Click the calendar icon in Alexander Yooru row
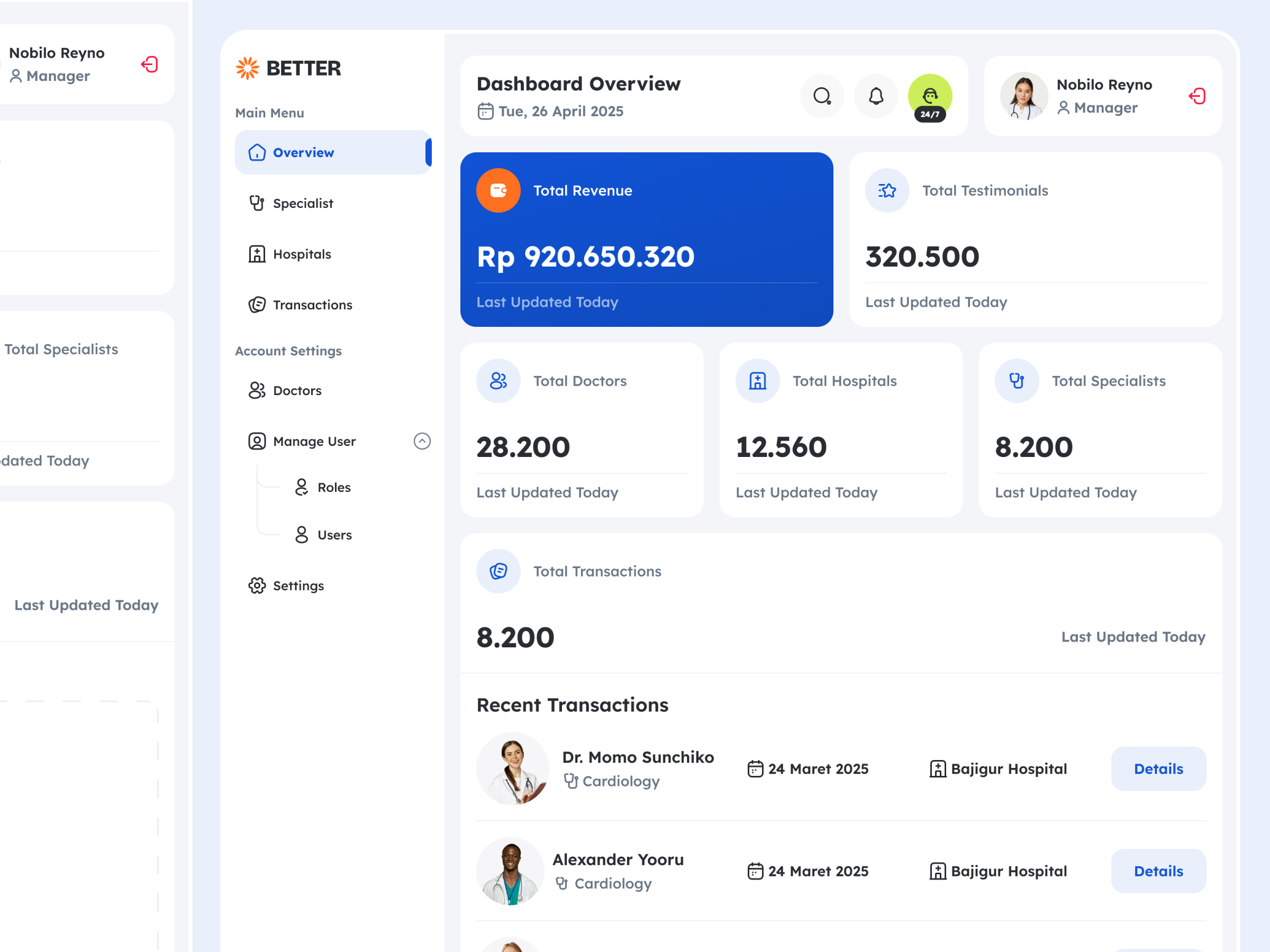Viewport: 1270px width, 952px height. point(755,871)
